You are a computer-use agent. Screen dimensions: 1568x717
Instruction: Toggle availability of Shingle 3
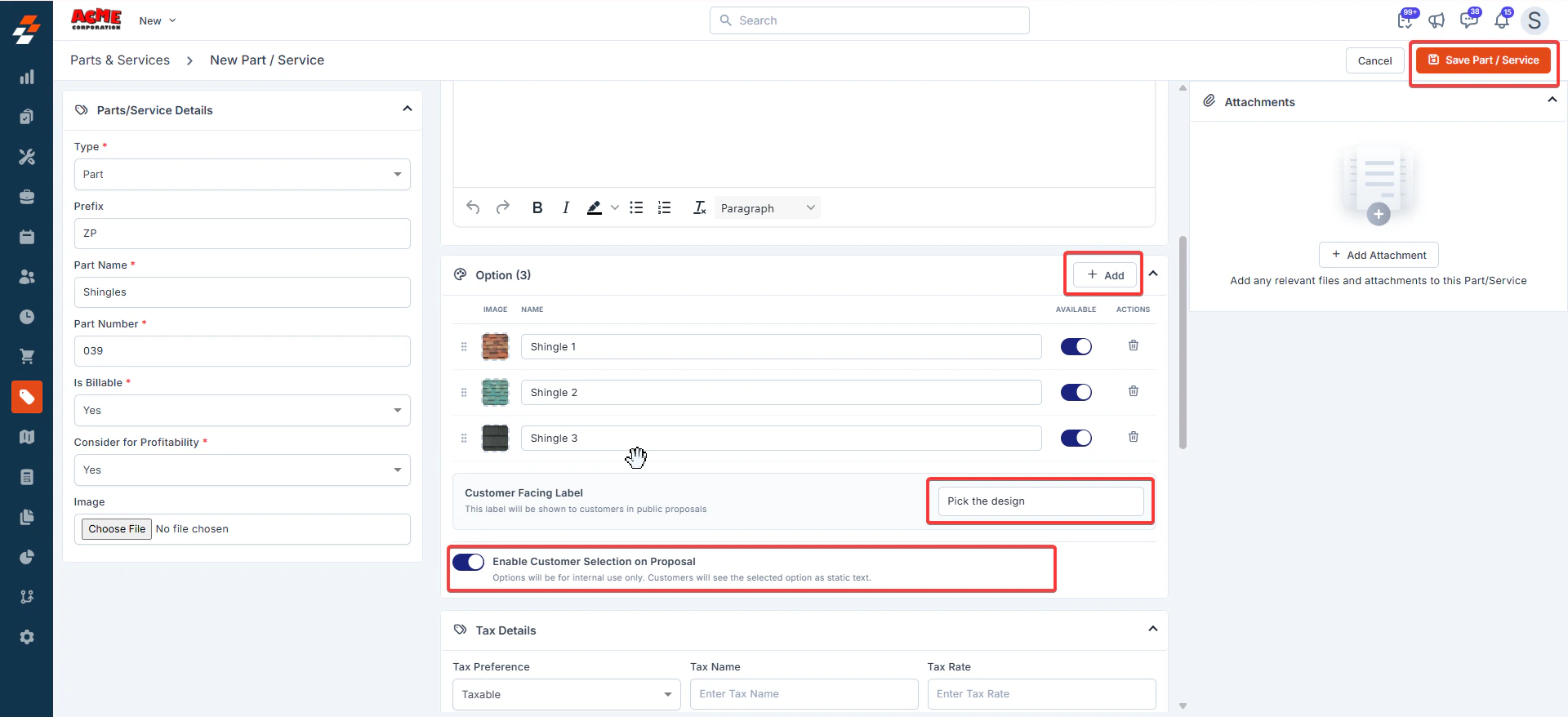coord(1076,438)
